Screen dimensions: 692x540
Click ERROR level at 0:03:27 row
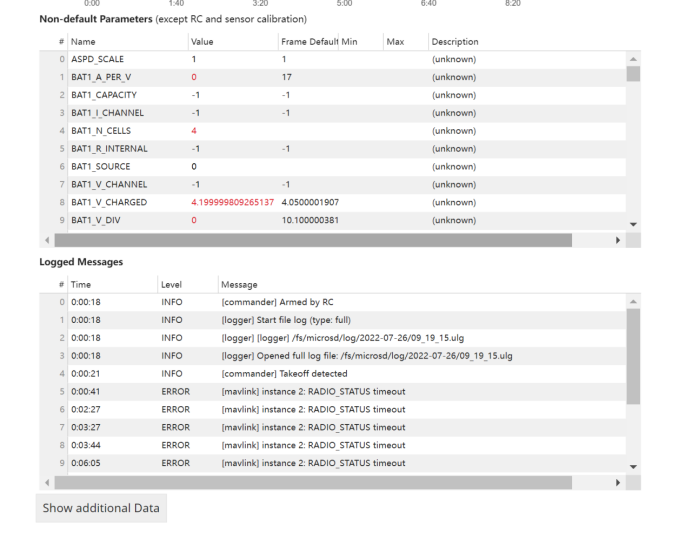coord(175,427)
